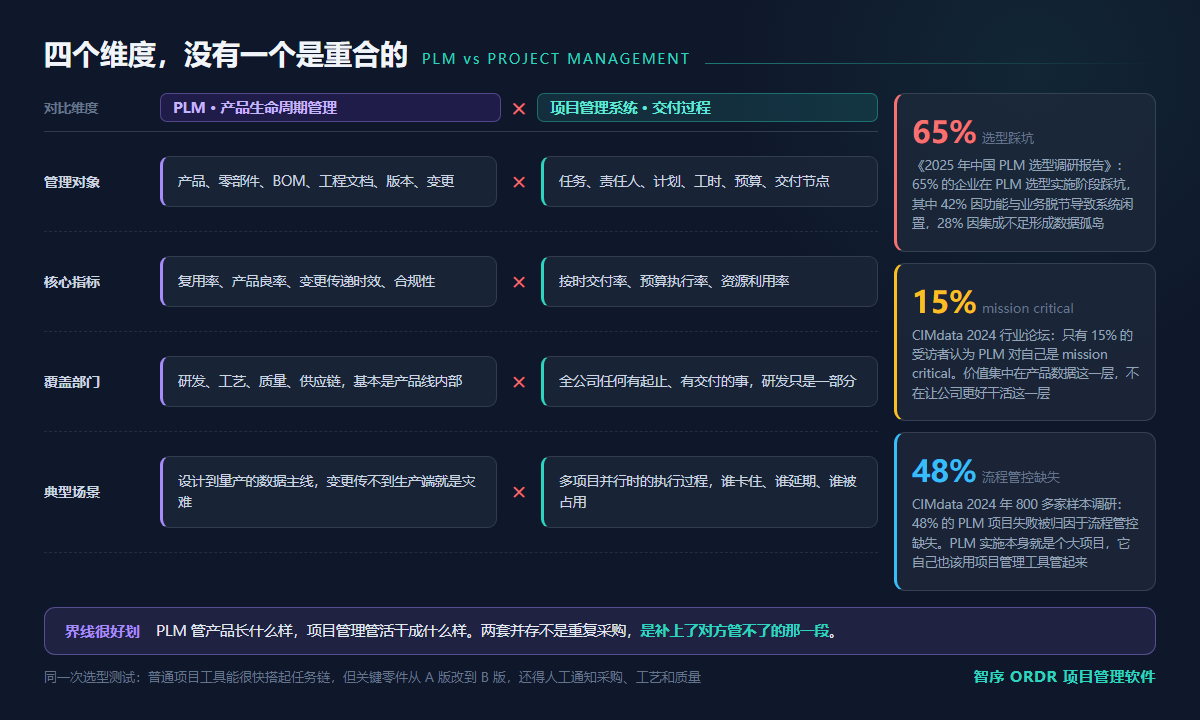This screenshot has height=720, width=1200.
Task: Click the '对比维度' label
Action: [71, 108]
